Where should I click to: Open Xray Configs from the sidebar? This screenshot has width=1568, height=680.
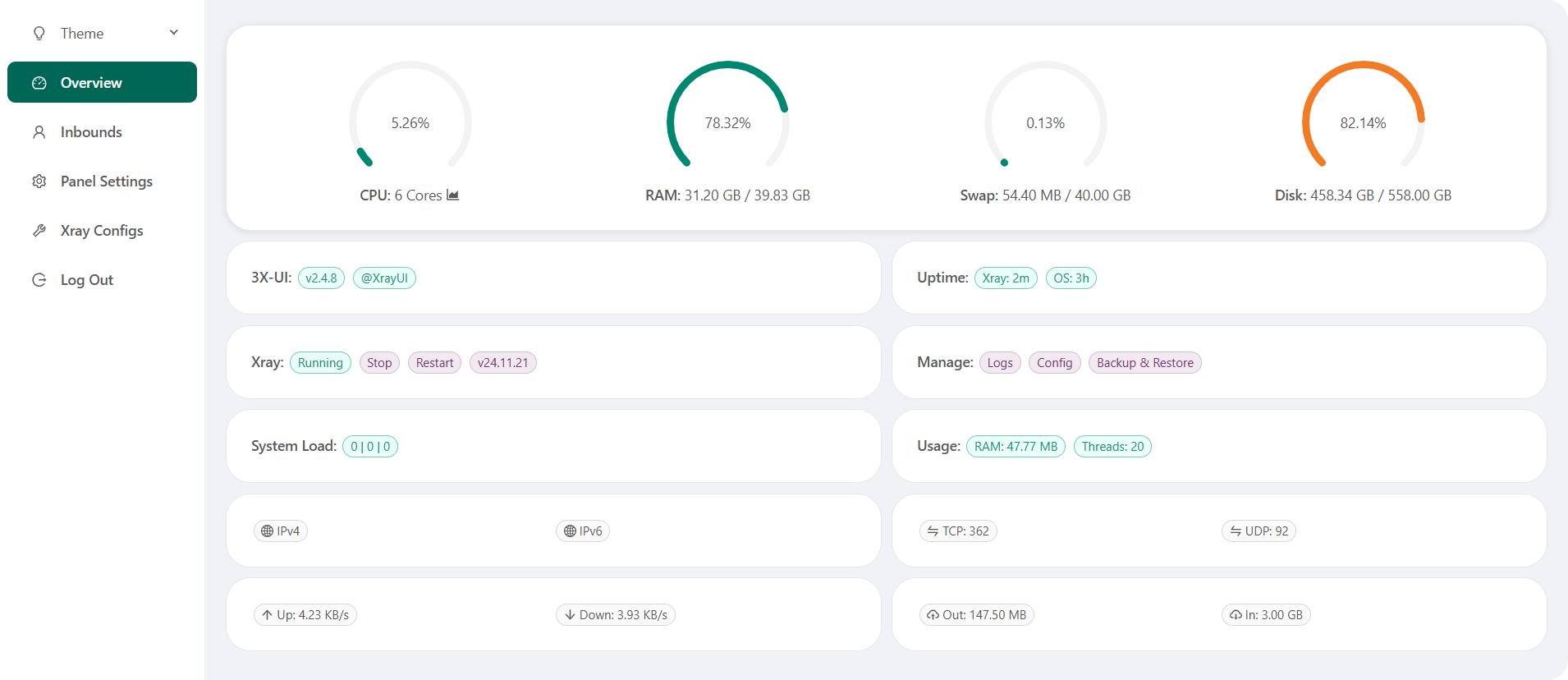click(x=102, y=231)
